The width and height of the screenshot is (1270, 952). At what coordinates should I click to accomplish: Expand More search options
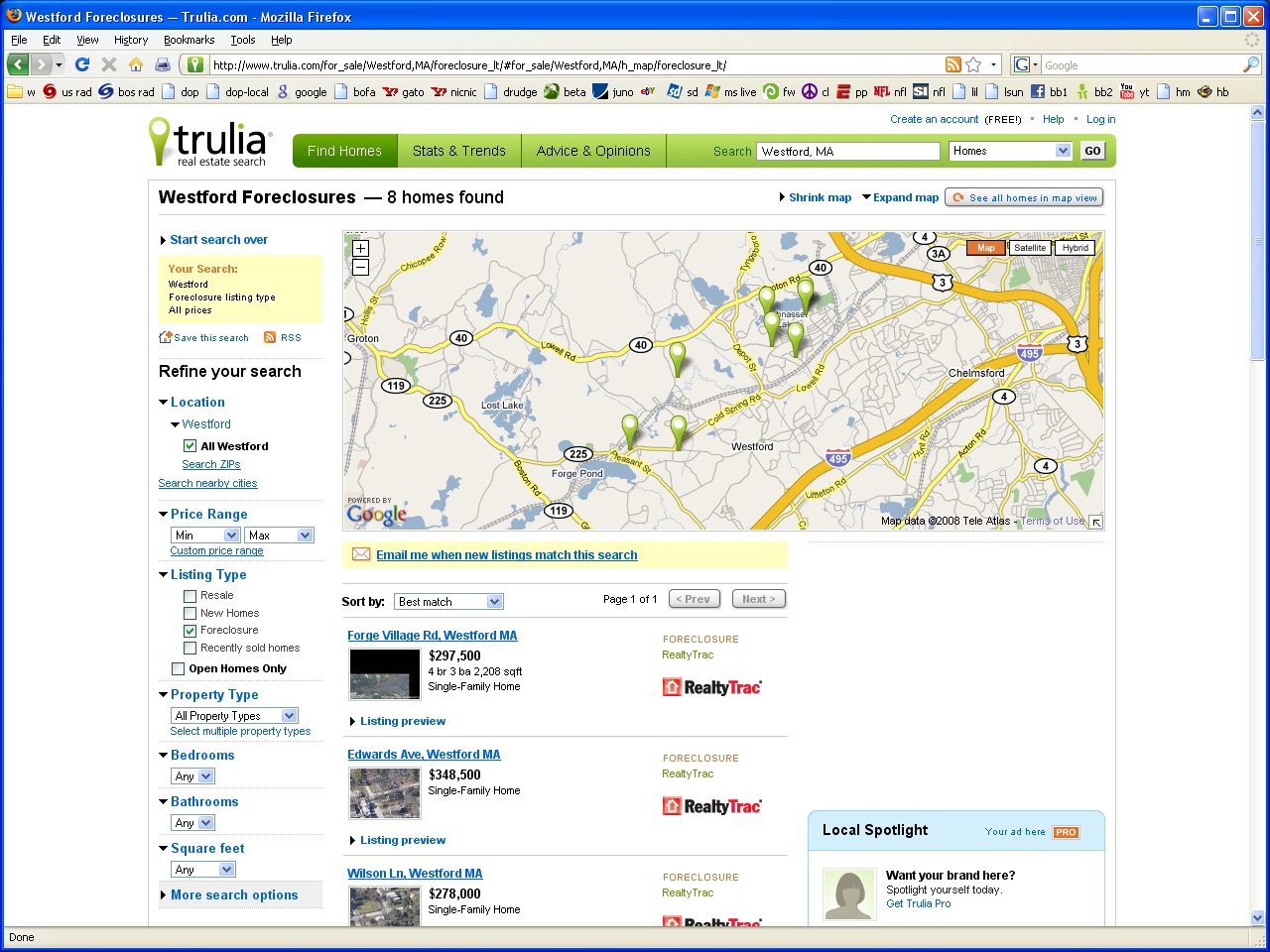coord(234,894)
